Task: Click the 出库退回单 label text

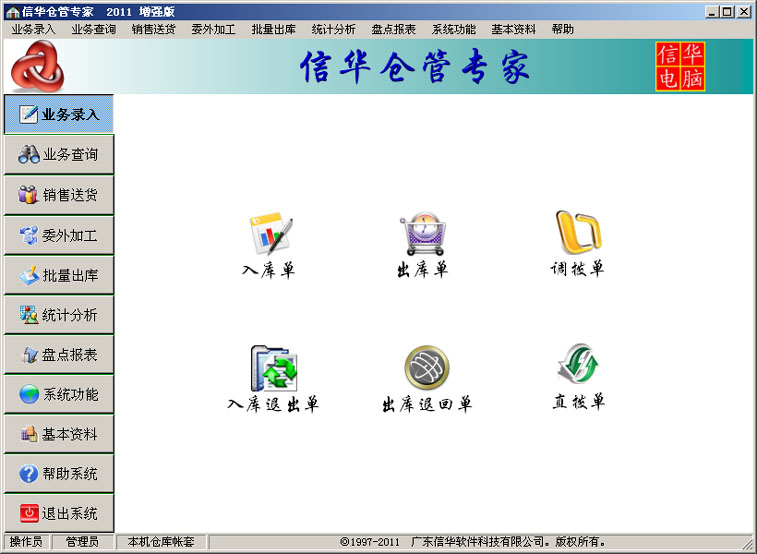Action: point(427,404)
